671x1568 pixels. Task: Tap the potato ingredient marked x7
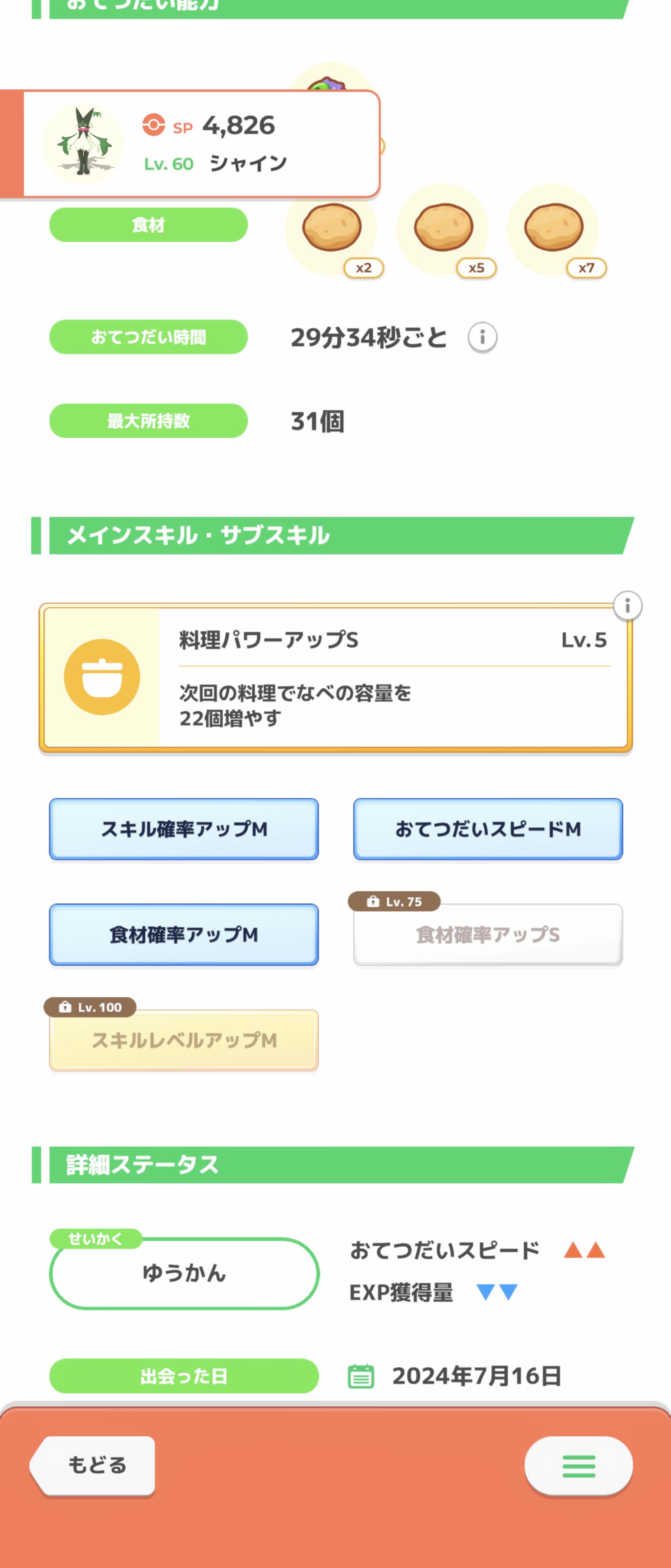click(553, 228)
